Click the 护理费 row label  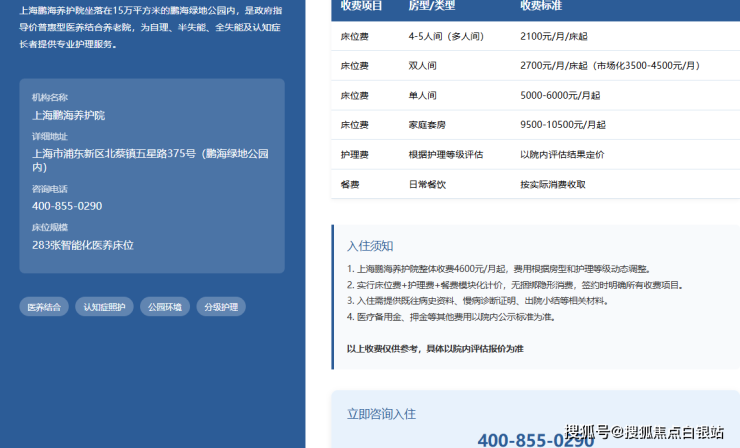point(354,154)
